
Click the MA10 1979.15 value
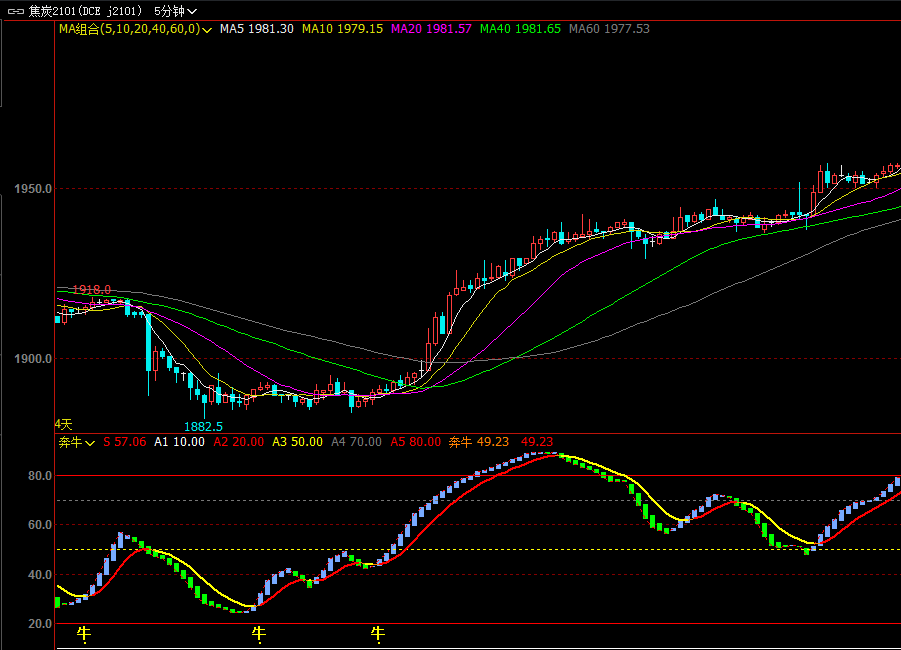(342, 29)
